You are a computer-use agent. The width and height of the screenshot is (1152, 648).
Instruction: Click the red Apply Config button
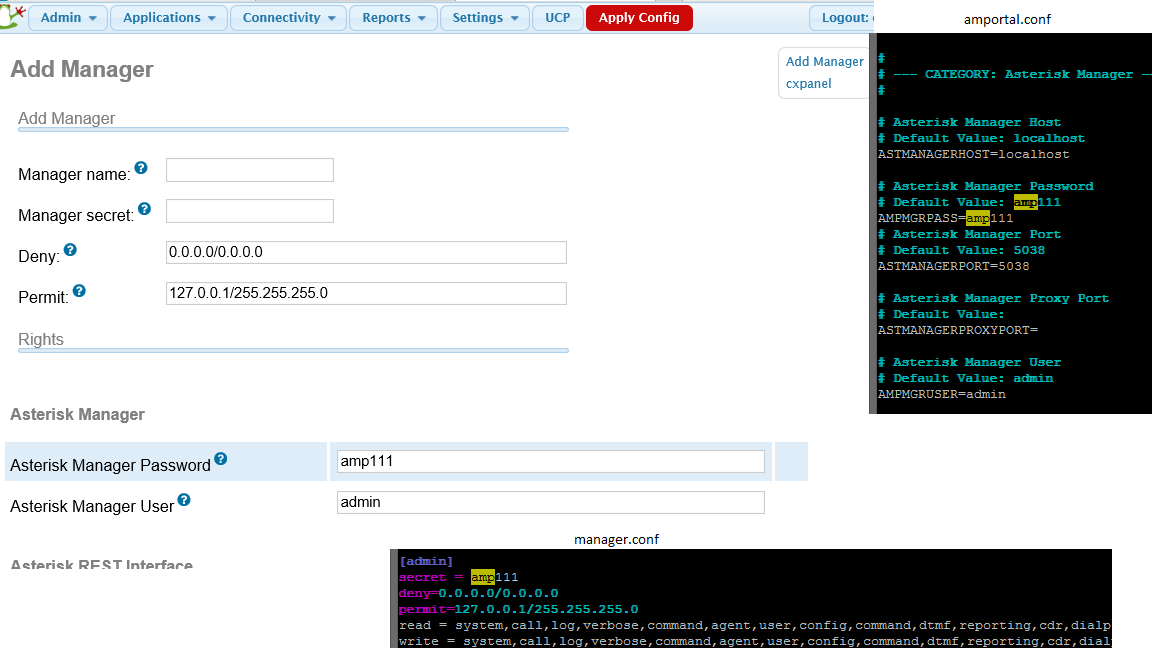click(x=639, y=18)
